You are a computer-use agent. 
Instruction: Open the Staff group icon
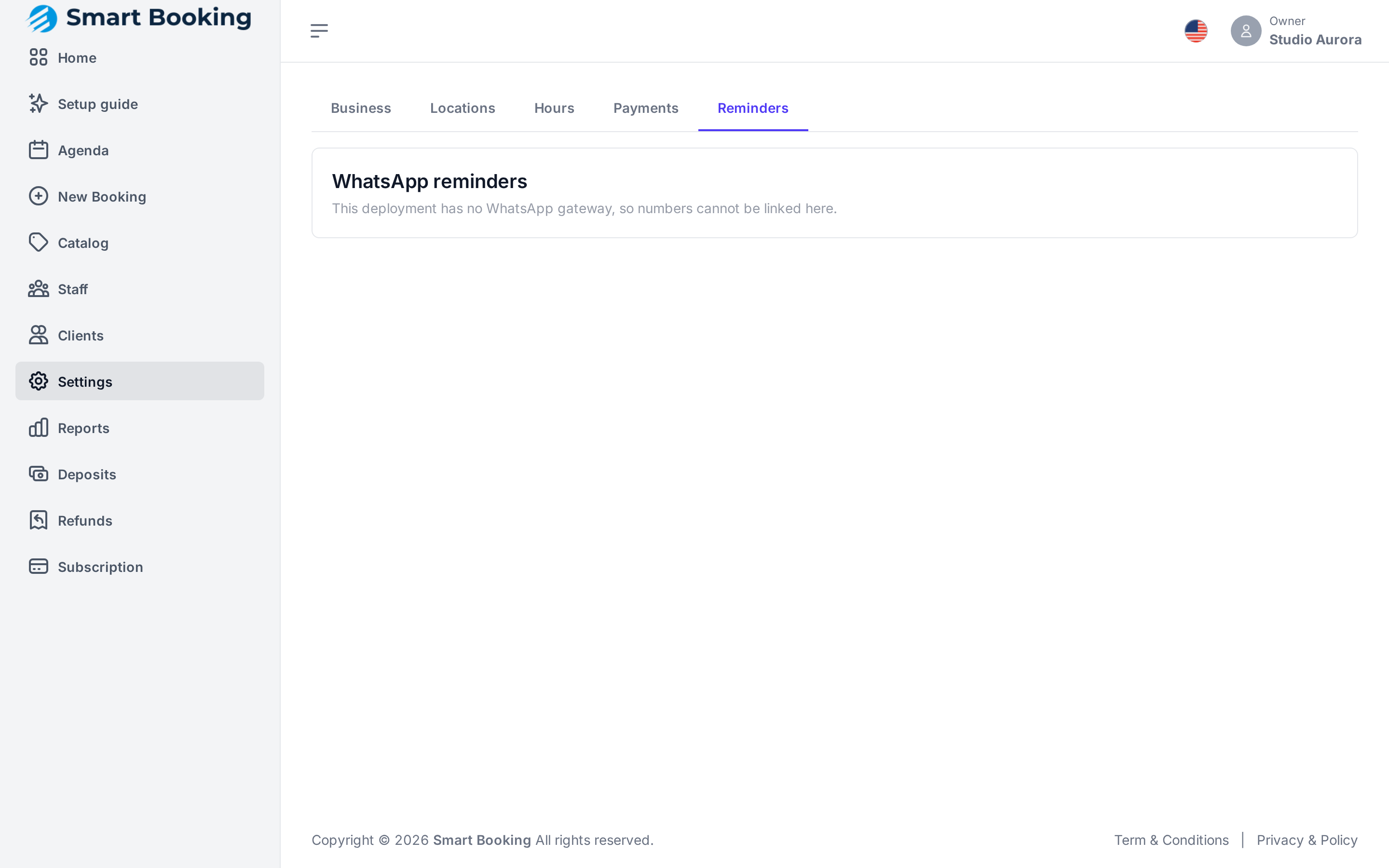tap(39, 289)
